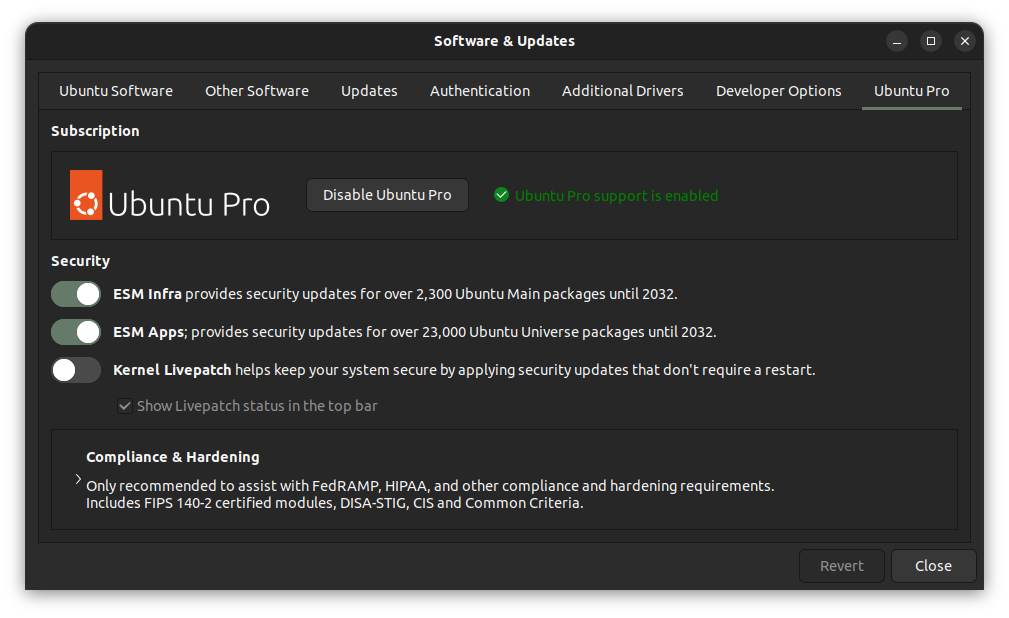Viewport: 1009px width, 618px height.
Task: Maximize the Software & Updates window
Action: (x=930, y=41)
